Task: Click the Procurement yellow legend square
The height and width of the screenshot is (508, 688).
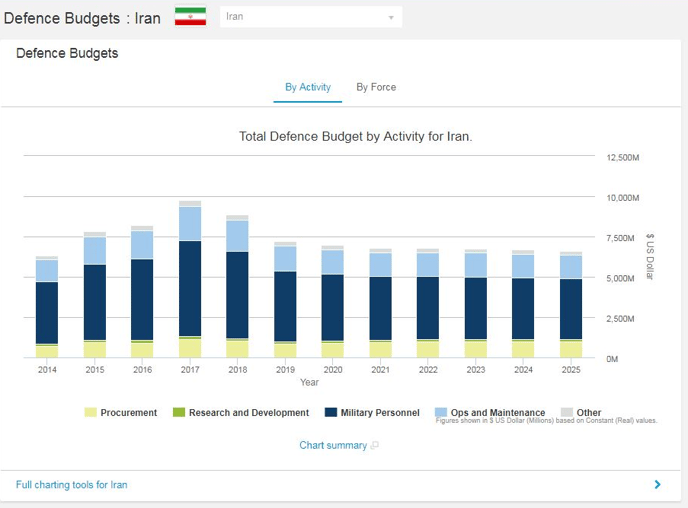Action: 91,413
